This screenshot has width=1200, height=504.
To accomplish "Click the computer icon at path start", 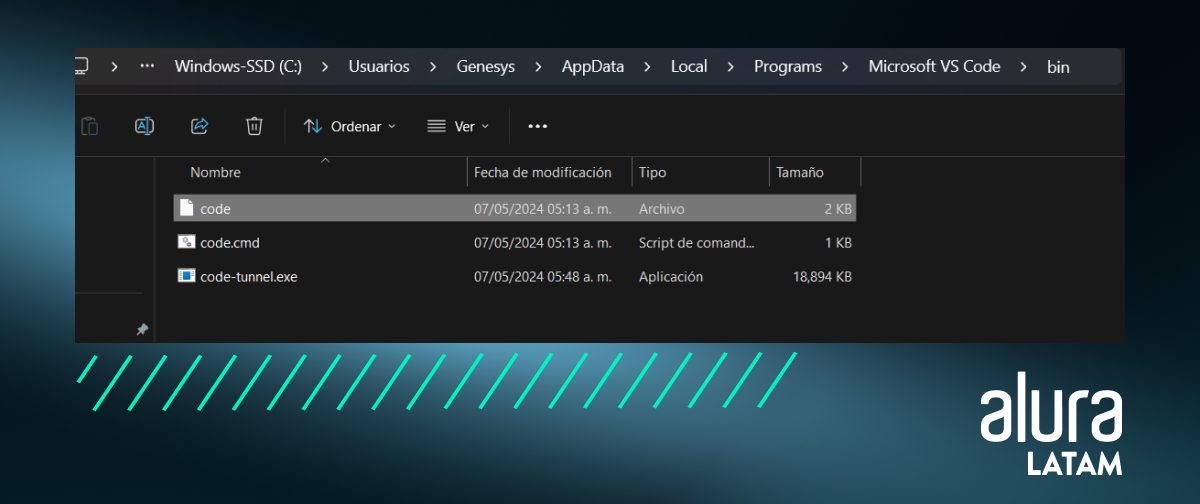I will click(x=81, y=67).
